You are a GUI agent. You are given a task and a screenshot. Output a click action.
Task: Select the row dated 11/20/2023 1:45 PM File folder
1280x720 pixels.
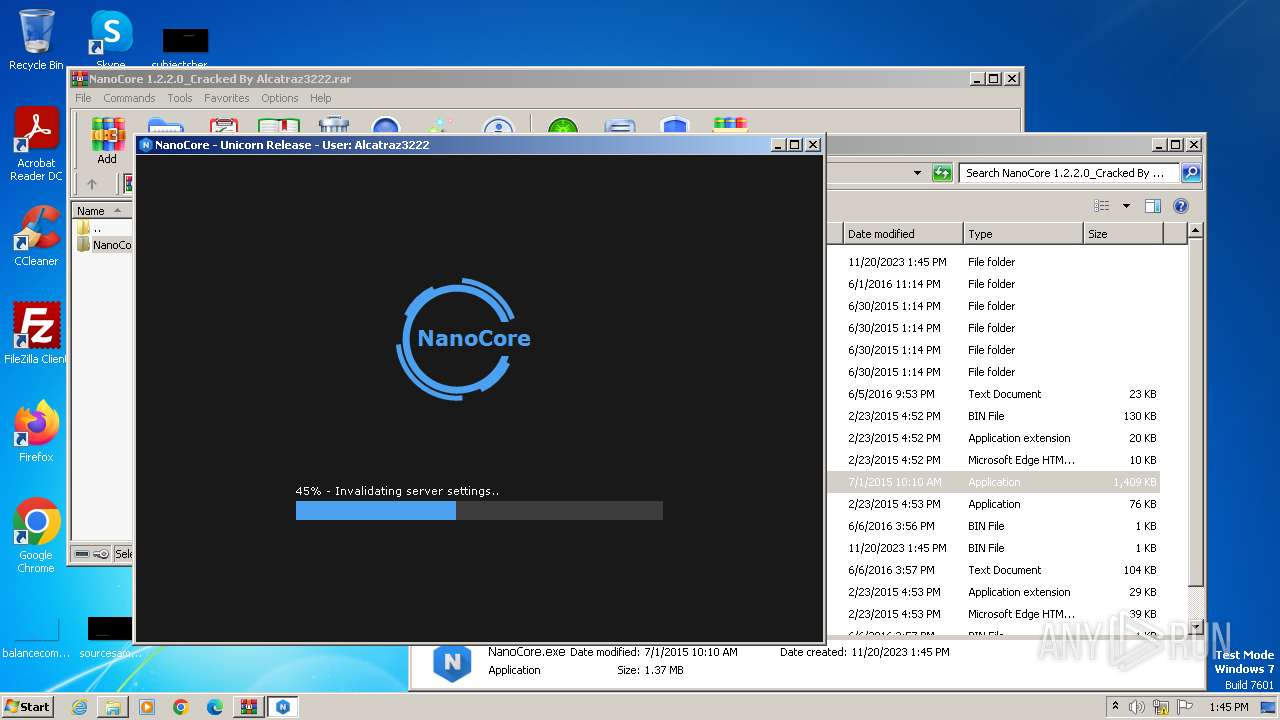coord(994,262)
